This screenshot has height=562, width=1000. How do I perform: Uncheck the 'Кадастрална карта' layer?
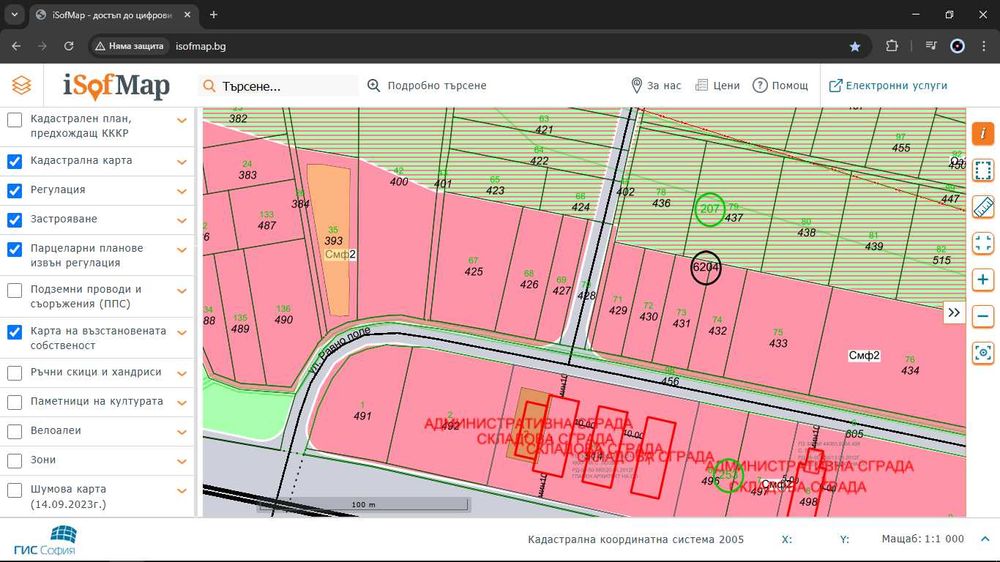14,161
